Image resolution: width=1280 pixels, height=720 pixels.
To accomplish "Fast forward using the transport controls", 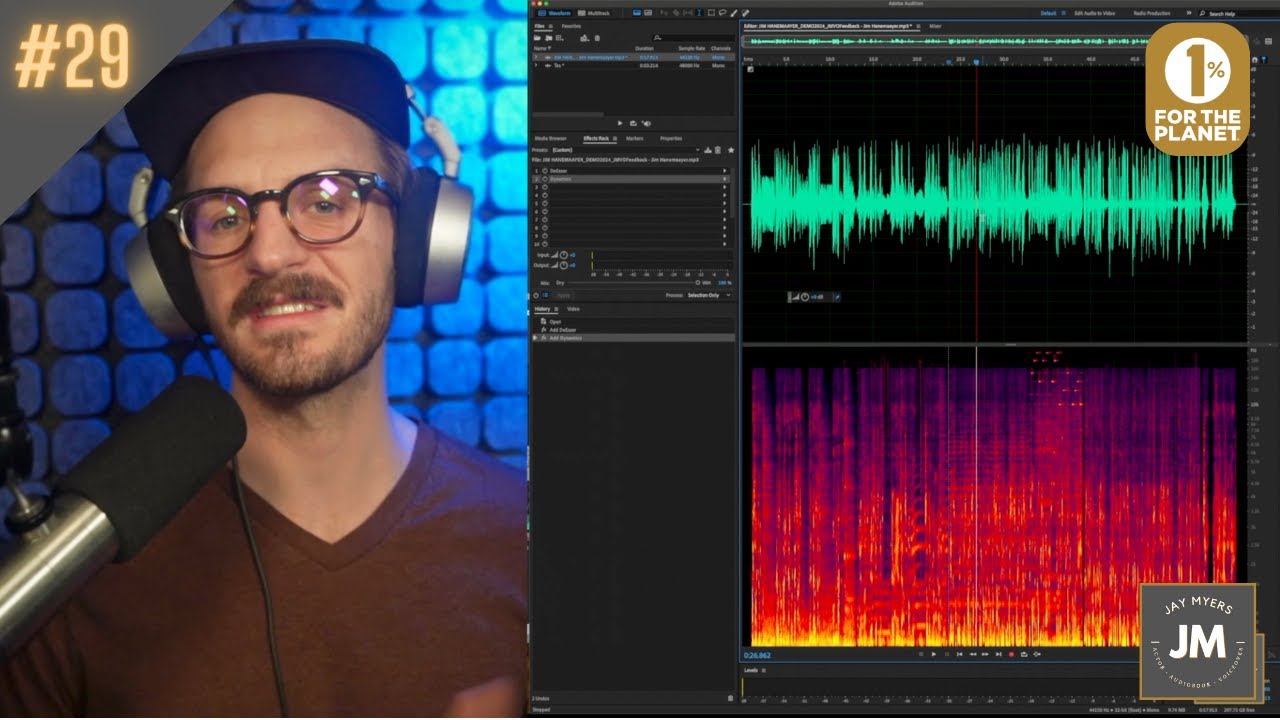I will (x=985, y=654).
